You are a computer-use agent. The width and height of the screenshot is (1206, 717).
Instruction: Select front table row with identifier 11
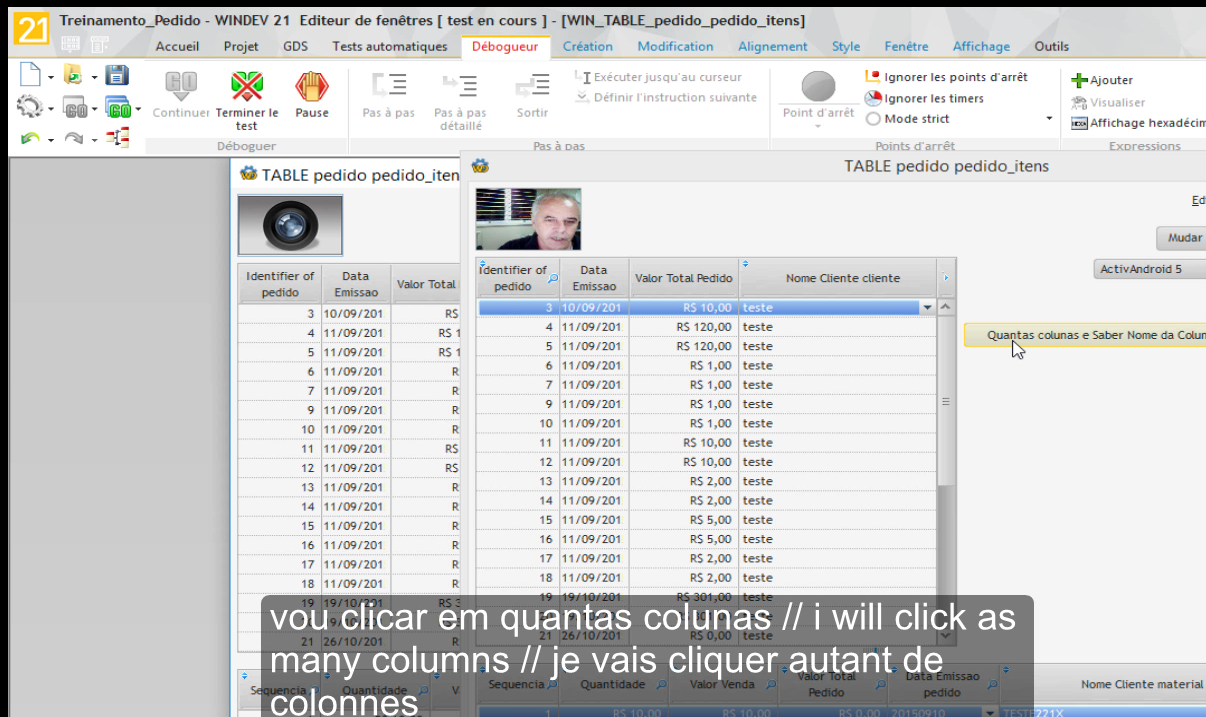click(707, 442)
